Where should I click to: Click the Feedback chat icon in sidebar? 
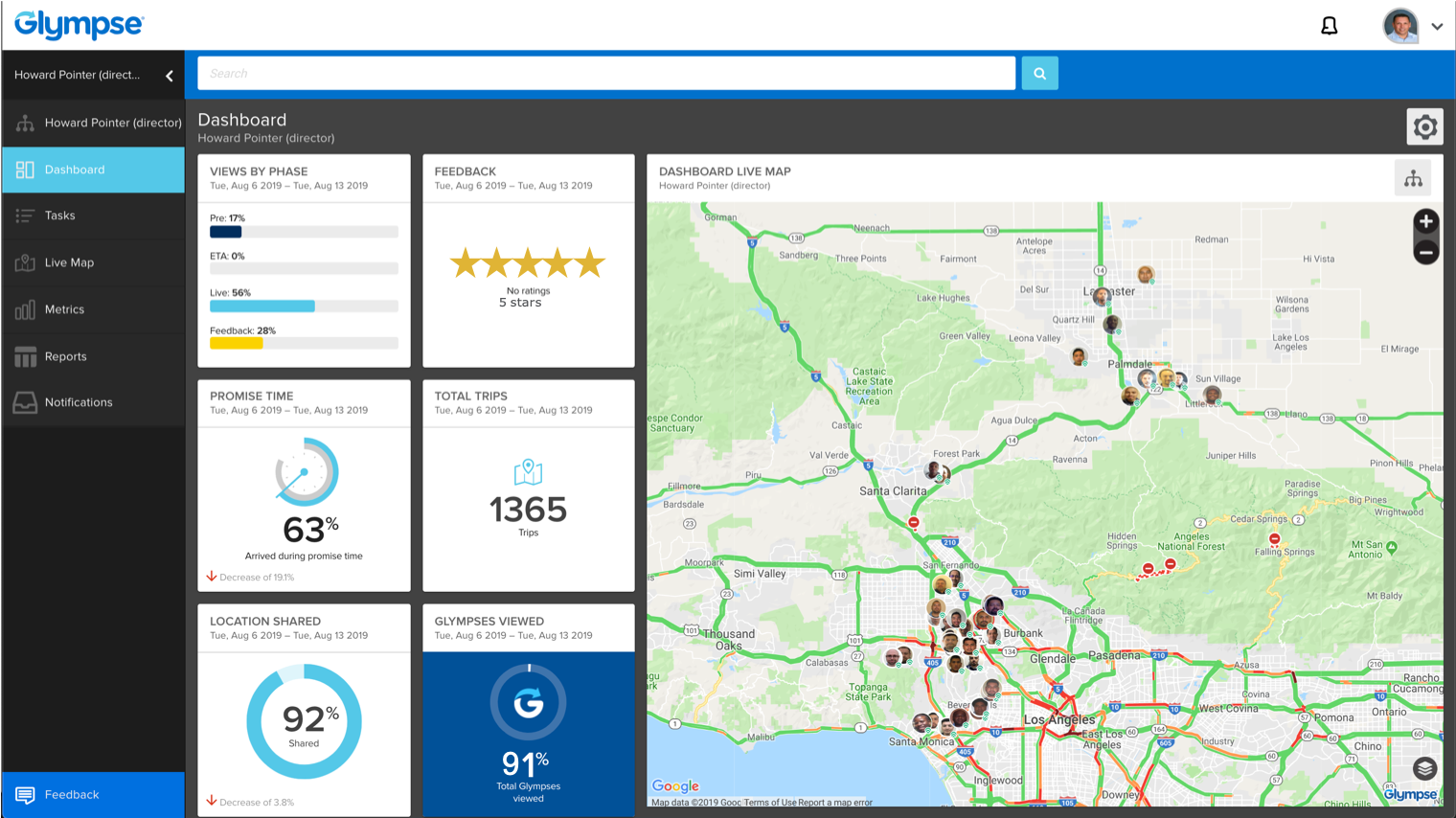point(25,795)
